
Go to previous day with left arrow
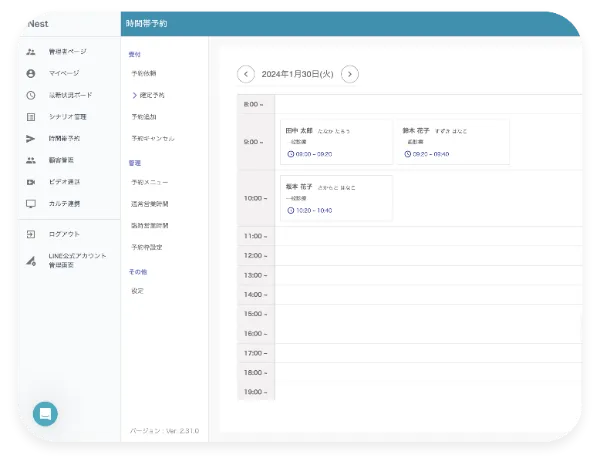tap(246, 74)
